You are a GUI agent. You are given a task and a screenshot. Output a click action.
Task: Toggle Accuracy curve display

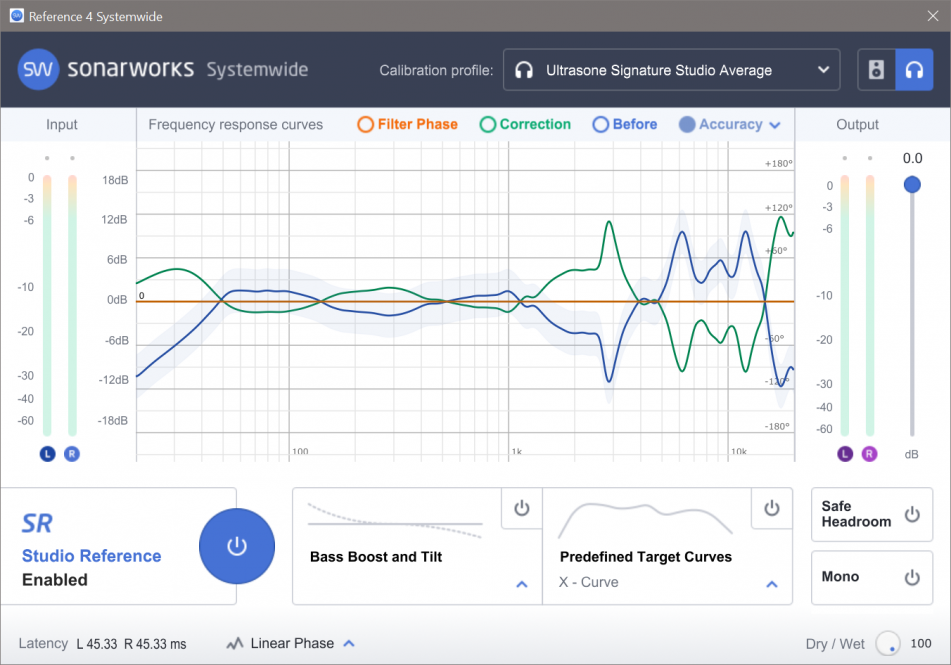pyautogui.click(x=721, y=124)
